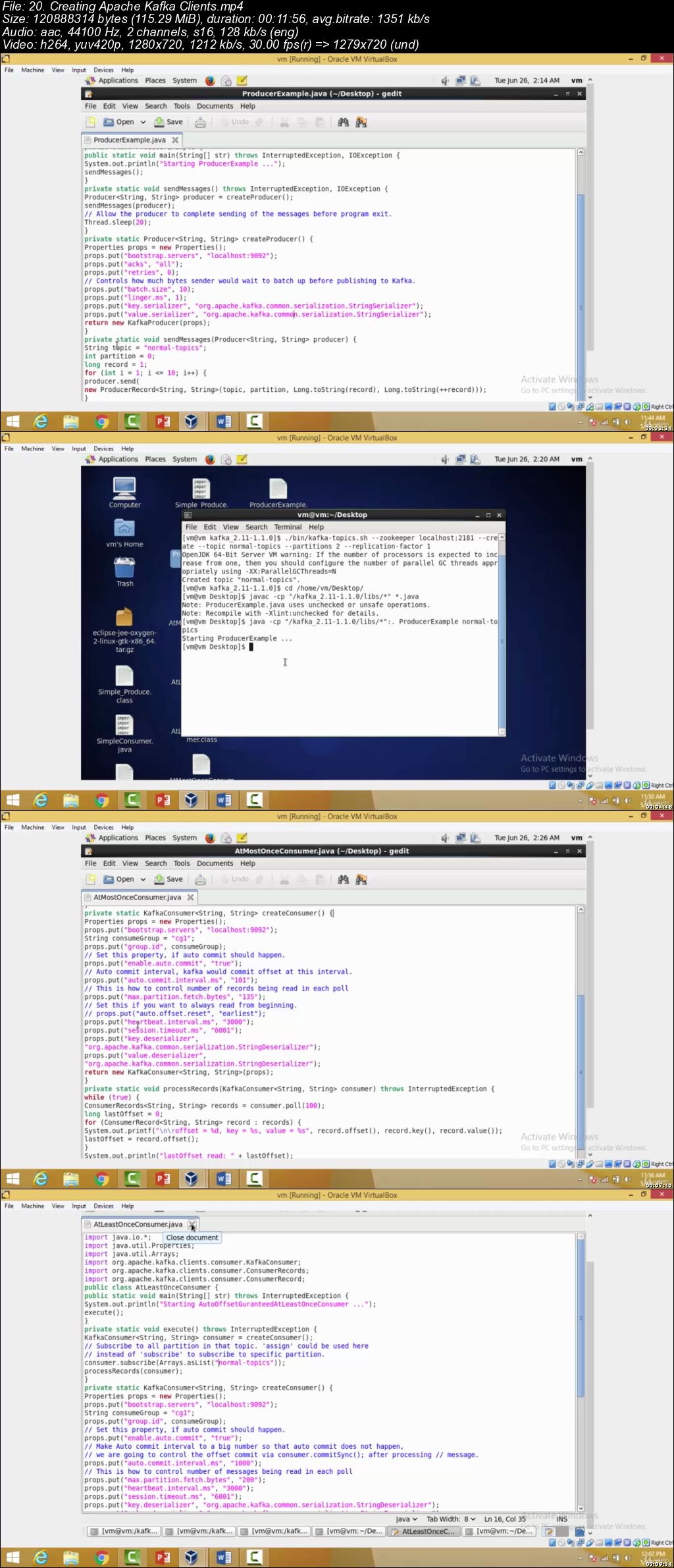Open Find and Replace in ProducerExample.java gedit toolbar
Screen dimensions: 674x1568
361,122
